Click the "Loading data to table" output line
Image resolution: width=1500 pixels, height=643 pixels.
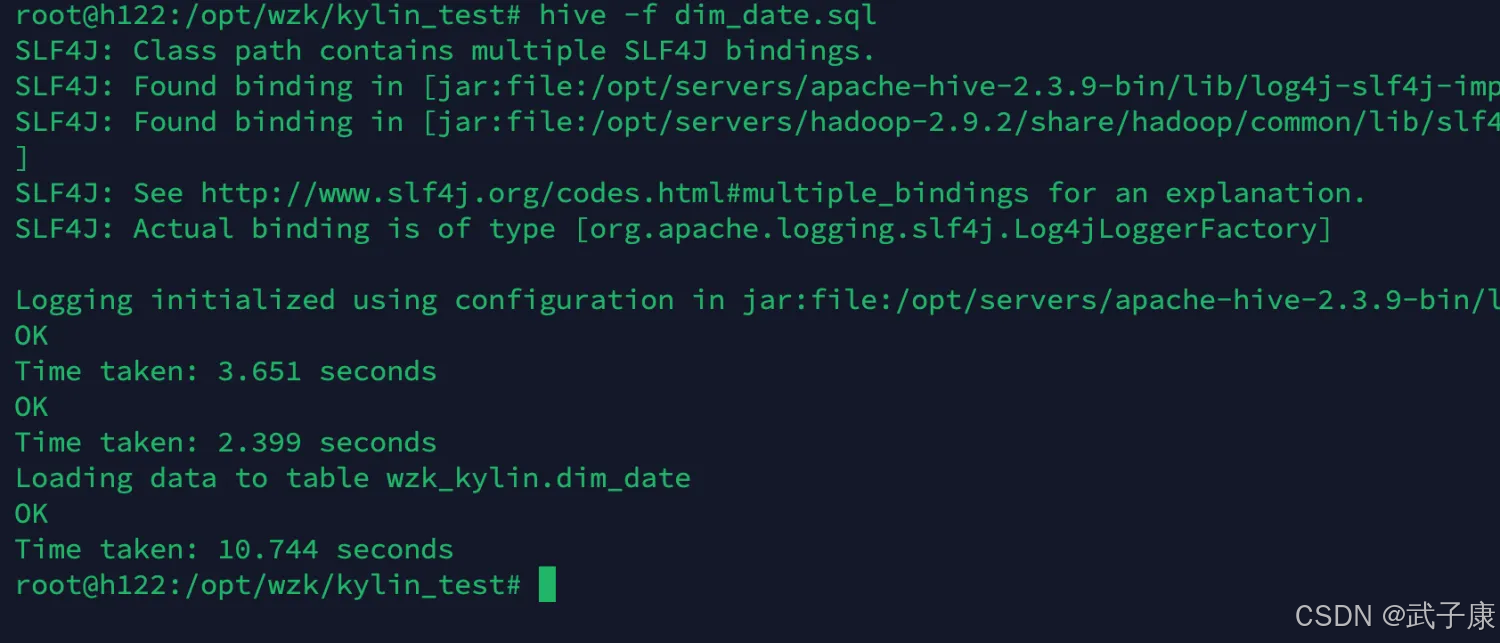[352, 478]
